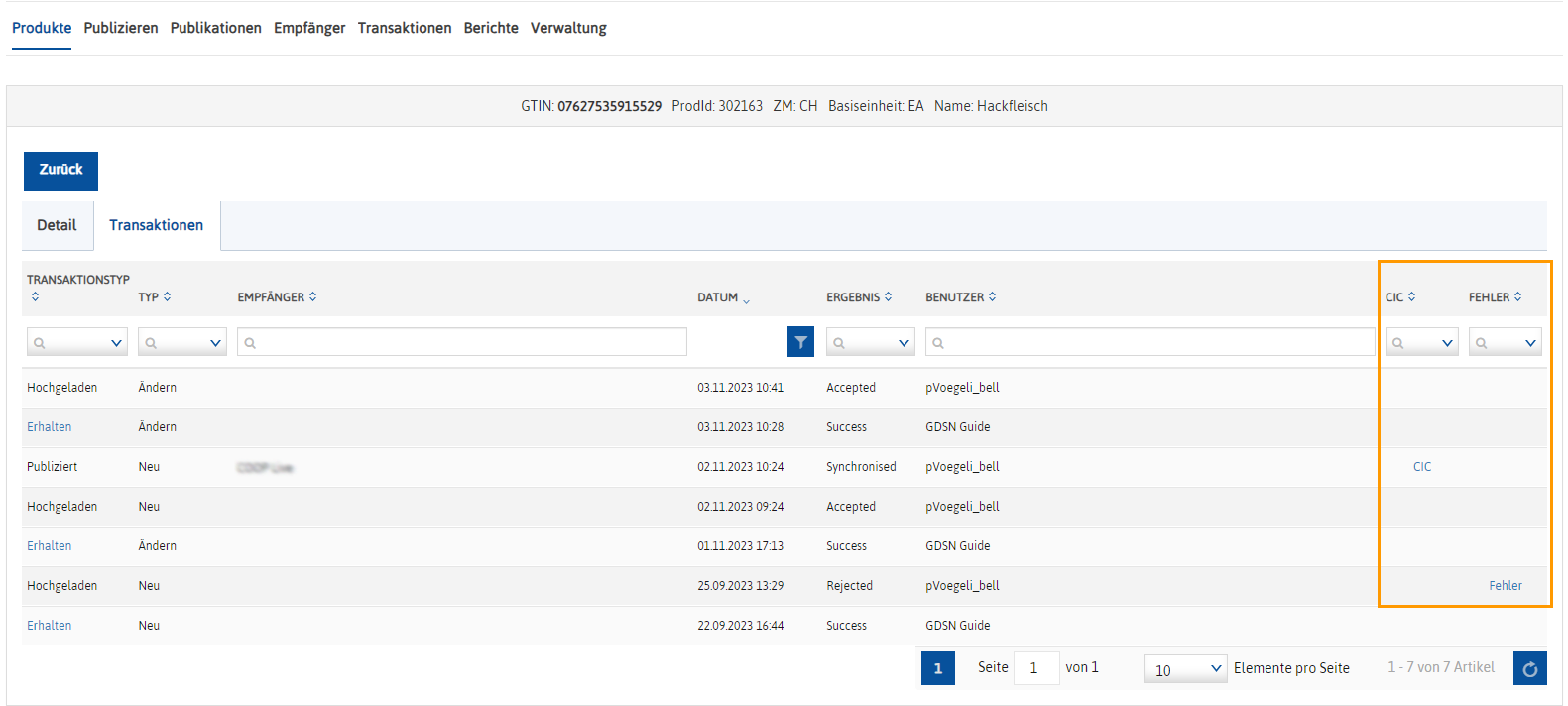This screenshot has height=706, width=1568.
Task: Click the Zurück button
Action: 60,171
